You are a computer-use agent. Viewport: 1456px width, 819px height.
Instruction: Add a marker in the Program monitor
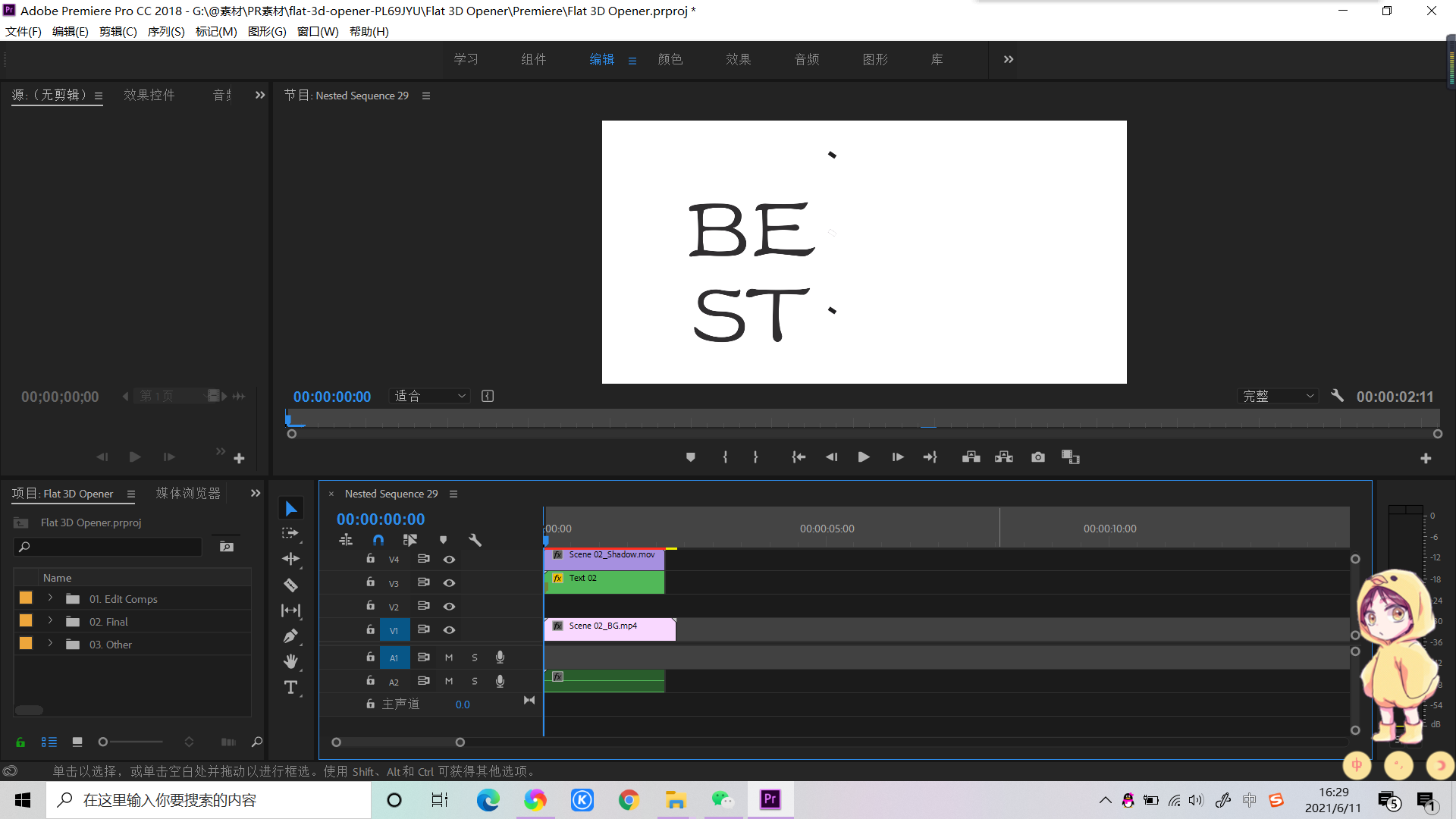point(690,457)
